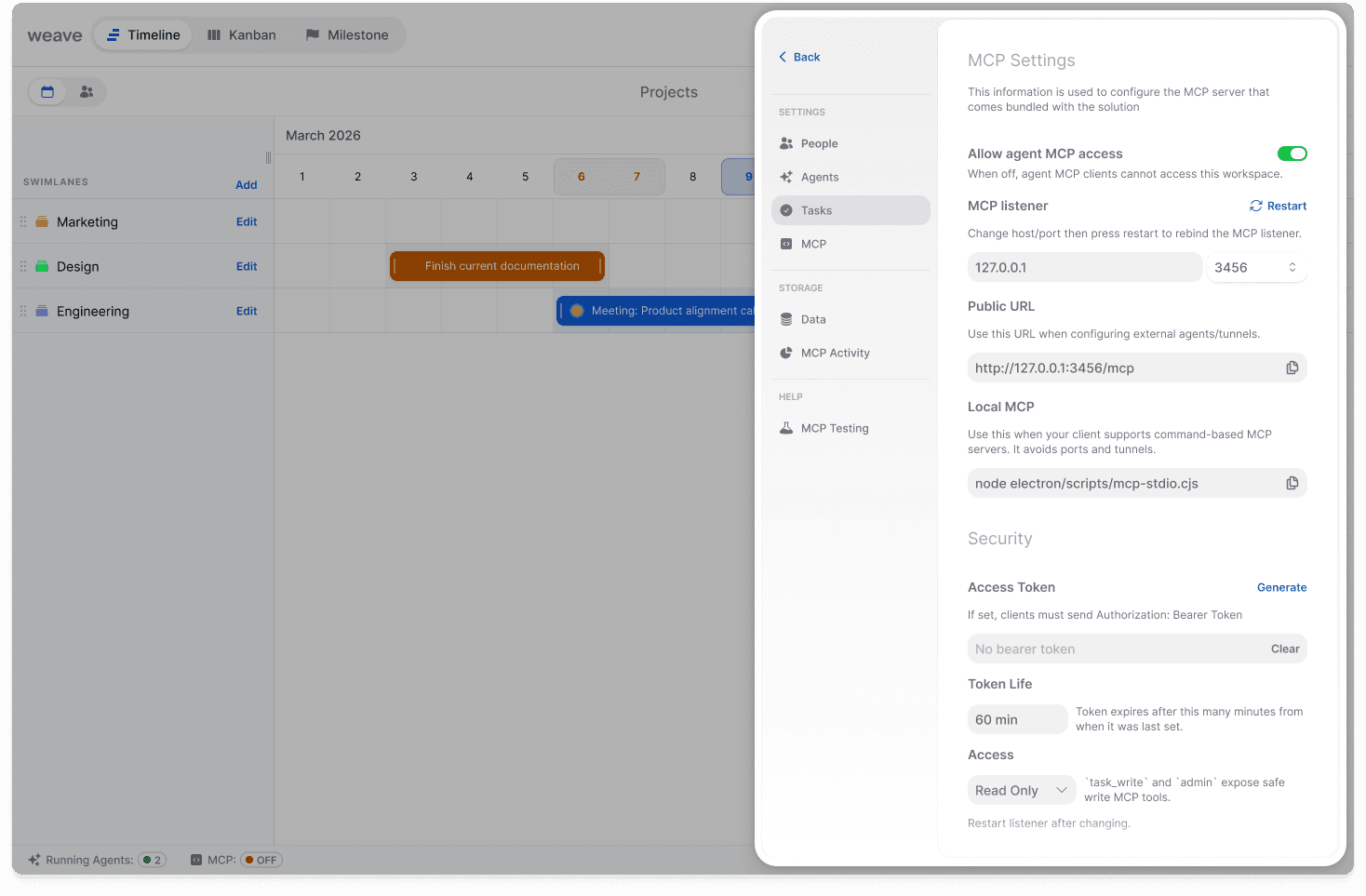The height and width of the screenshot is (896, 1366).
Task: Edit the Marketing swimlane
Action: coord(247,221)
